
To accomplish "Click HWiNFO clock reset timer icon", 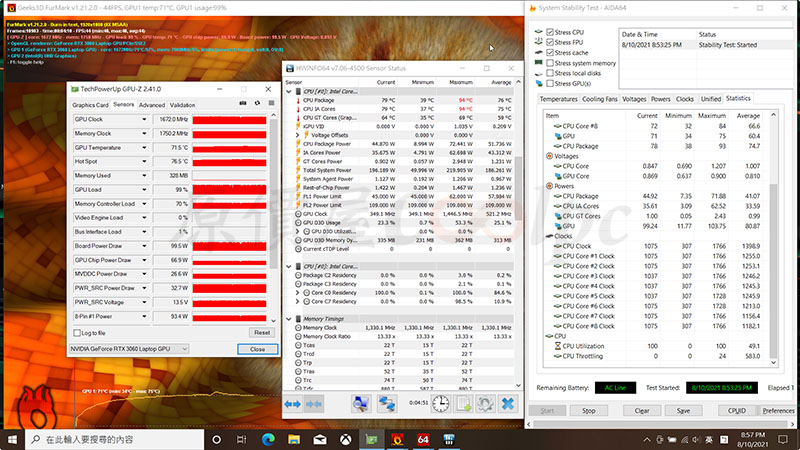I will [x=440, y=404].
